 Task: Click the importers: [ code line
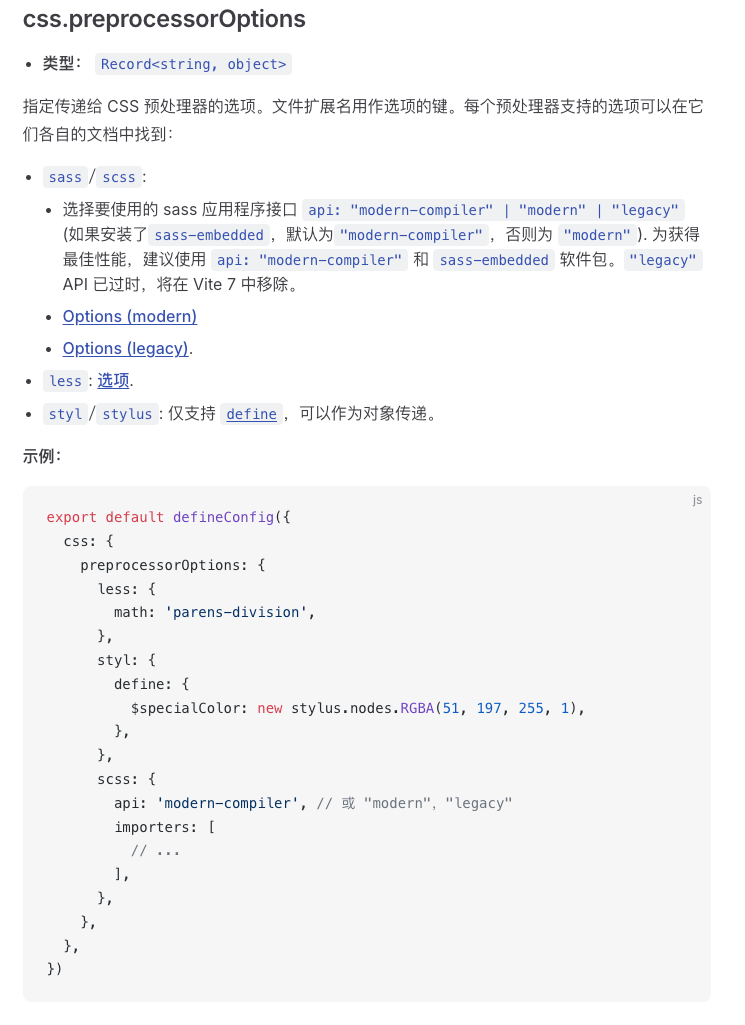click(x=165, y=827)
